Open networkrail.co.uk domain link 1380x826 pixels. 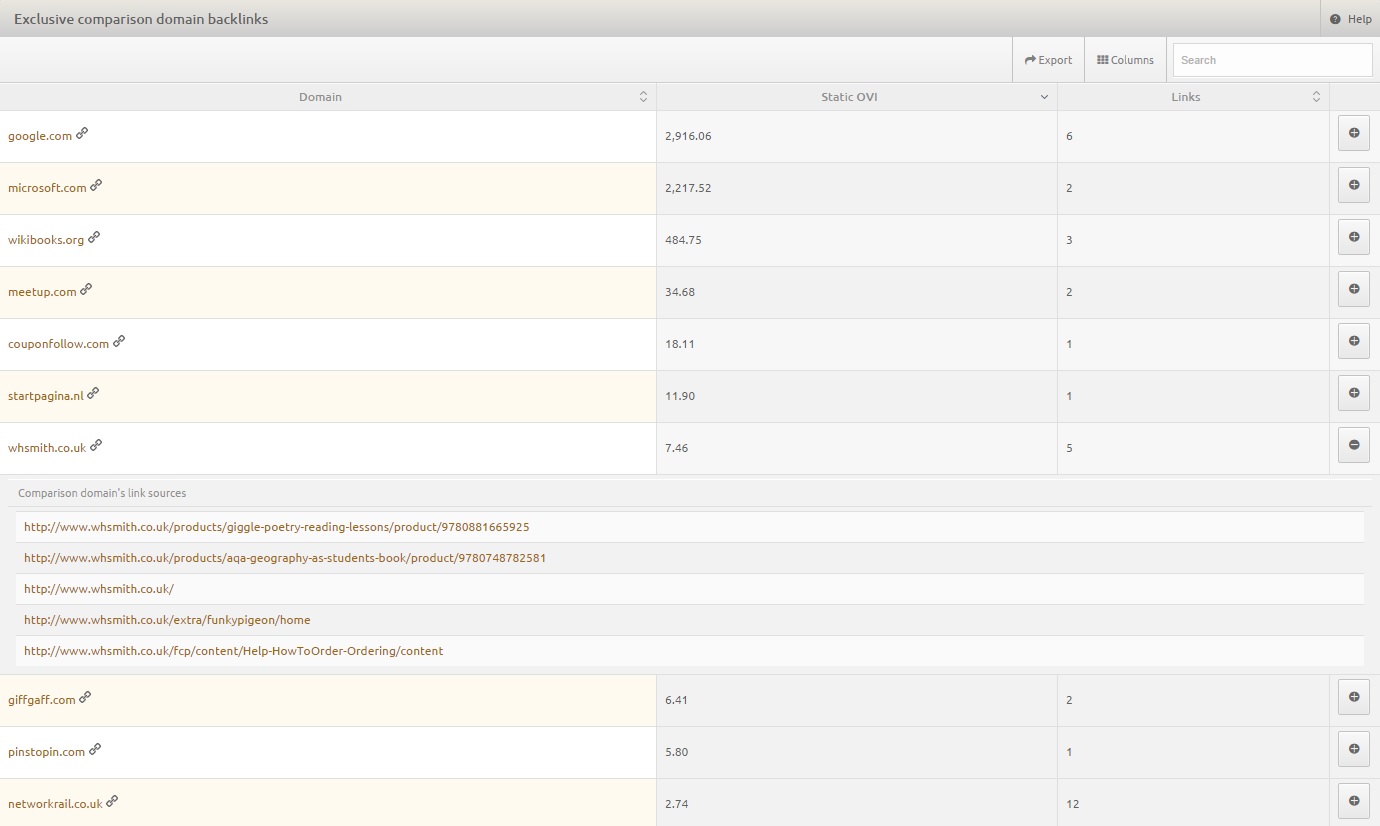[55, 804]
